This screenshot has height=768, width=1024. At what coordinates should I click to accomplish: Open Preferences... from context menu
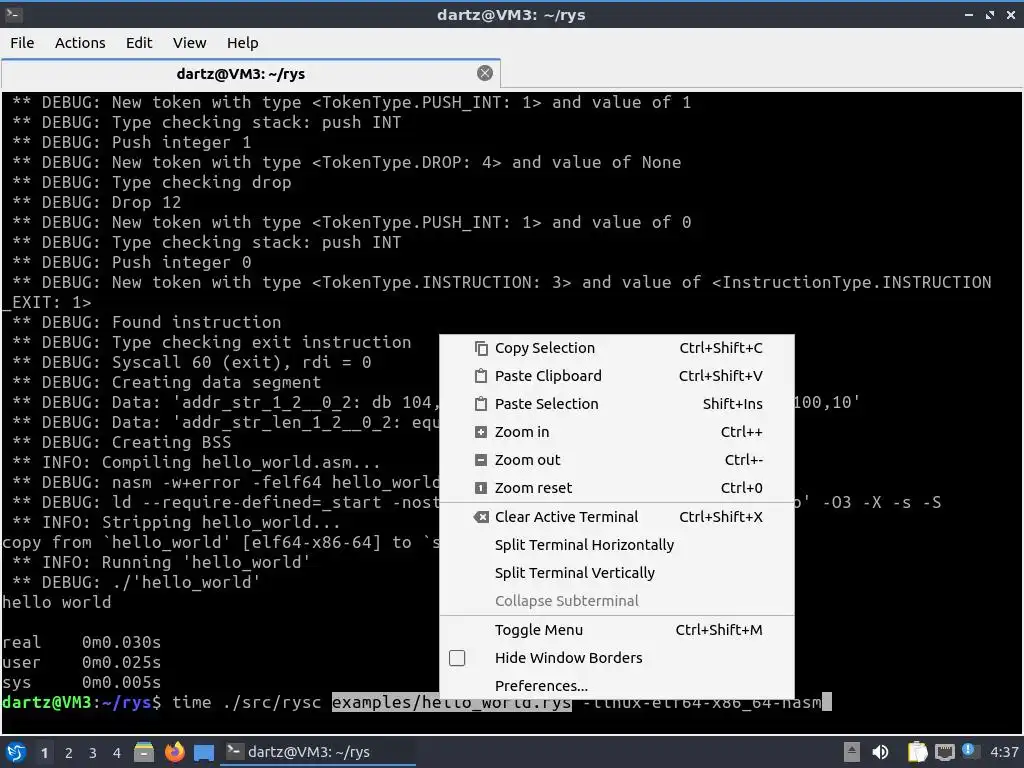coord(616,686)
